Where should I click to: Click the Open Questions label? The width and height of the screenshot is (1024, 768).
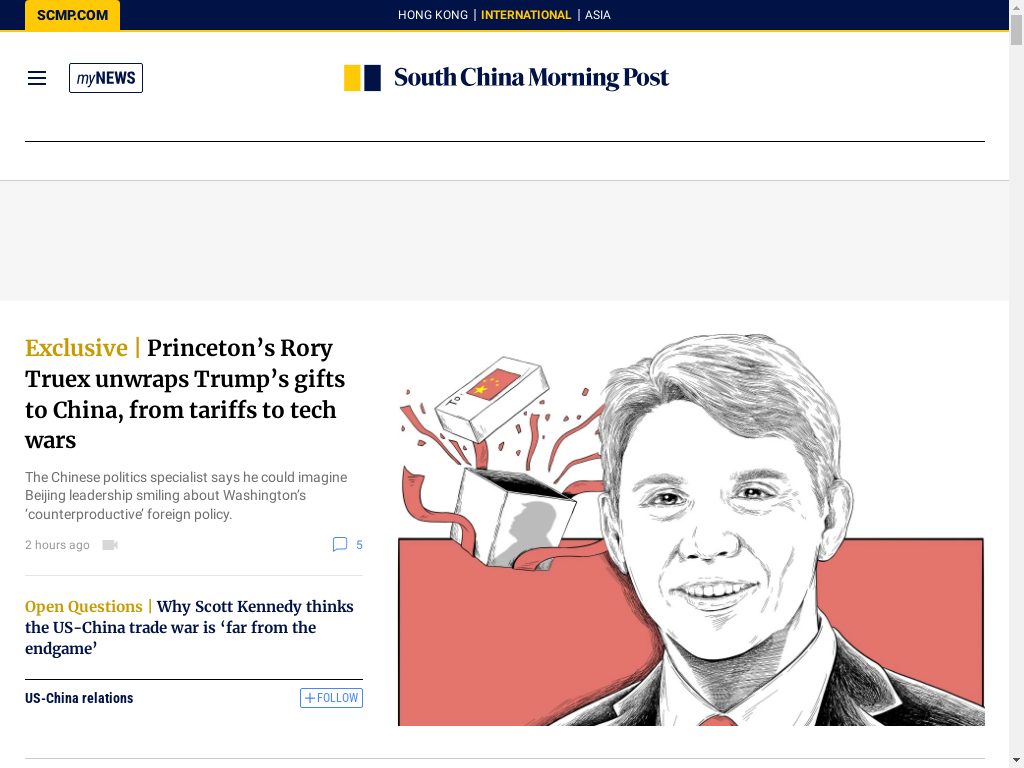[x=84, y=607]
